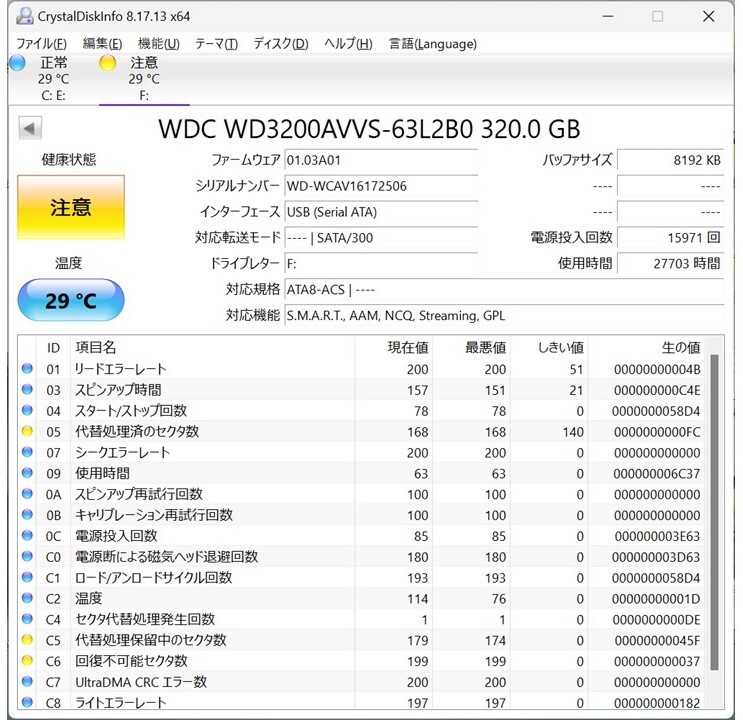Click the status dot for row ID 0C
Image resolution: width=743 pixels, height=720 pixels.
point(27,535)
